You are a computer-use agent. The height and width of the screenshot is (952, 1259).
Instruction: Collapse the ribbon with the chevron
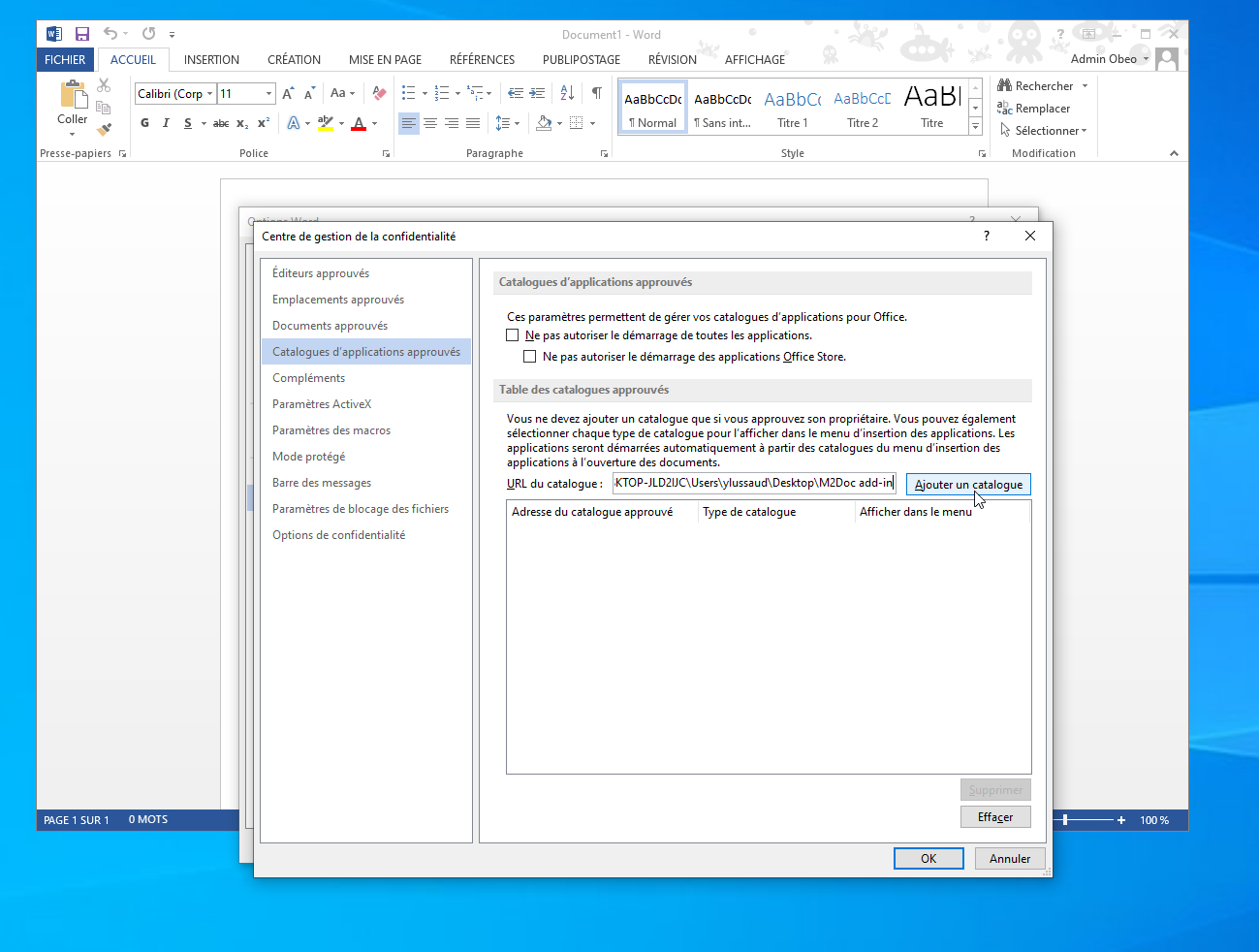(x=1174, y=153)
